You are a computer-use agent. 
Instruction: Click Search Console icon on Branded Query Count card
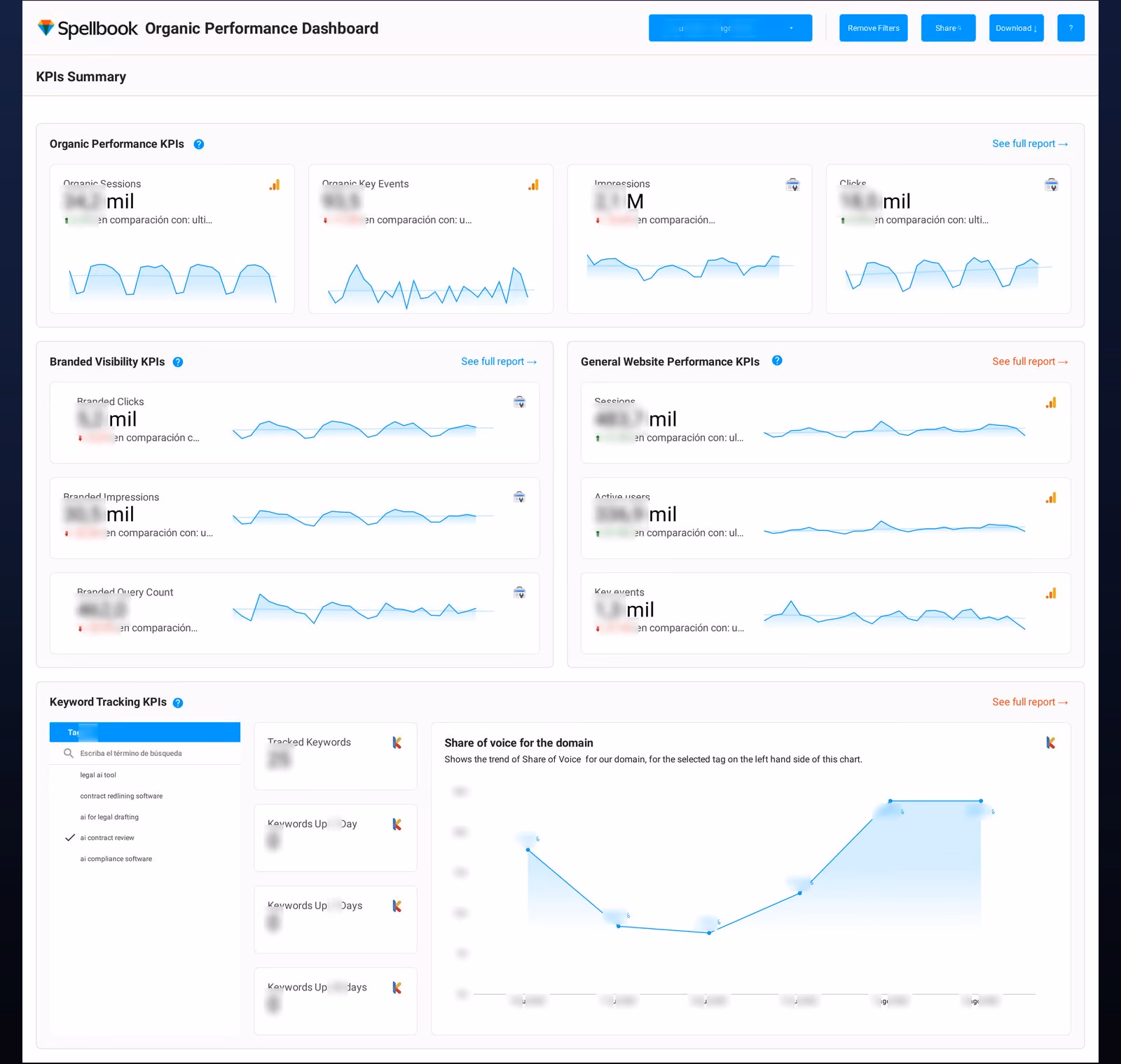point(520,593)
